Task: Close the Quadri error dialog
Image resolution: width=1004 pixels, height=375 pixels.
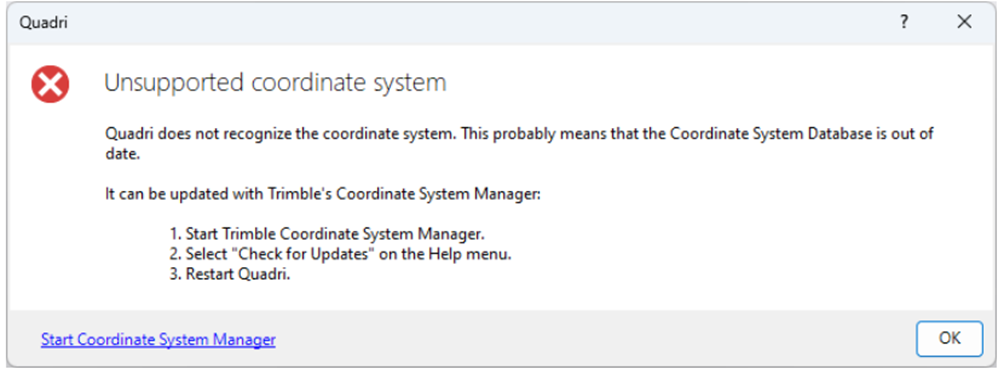Action: coord(964,22)
